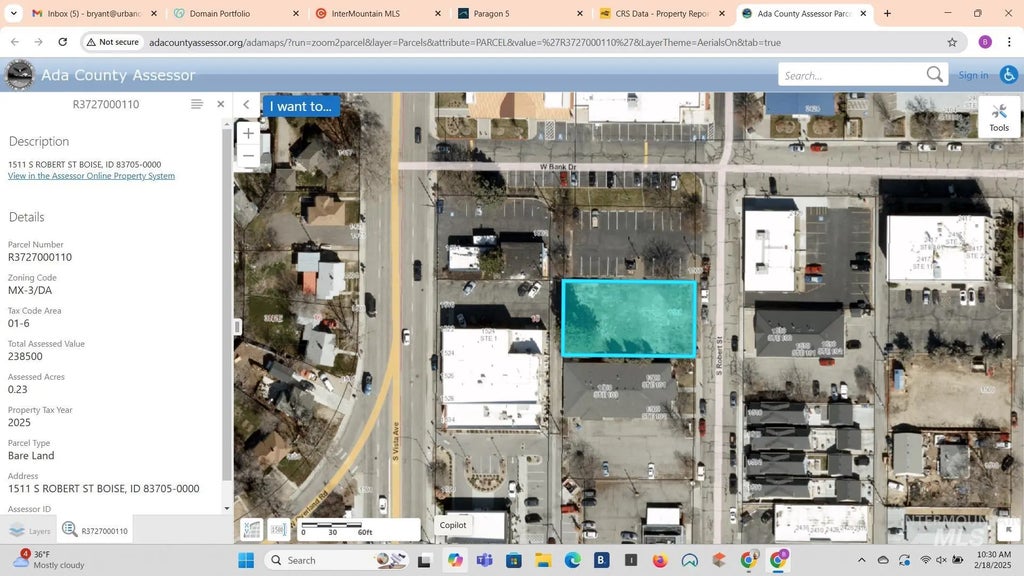Switch to the InterMountain MLS browser tab
Screen dimensions: 1024x576
point(370,14)
